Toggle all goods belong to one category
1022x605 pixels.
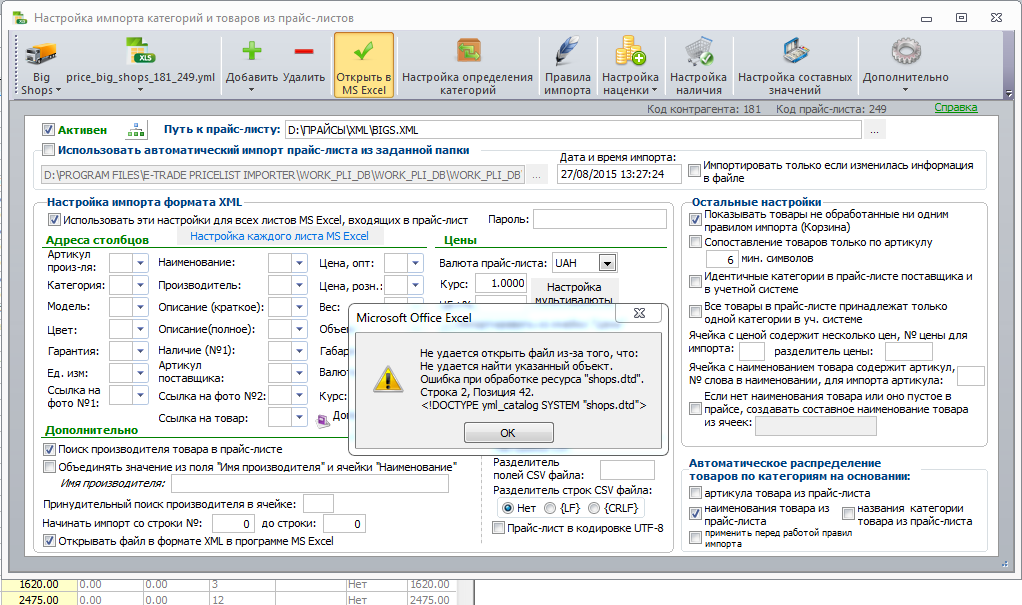click(x=695, y=312)
